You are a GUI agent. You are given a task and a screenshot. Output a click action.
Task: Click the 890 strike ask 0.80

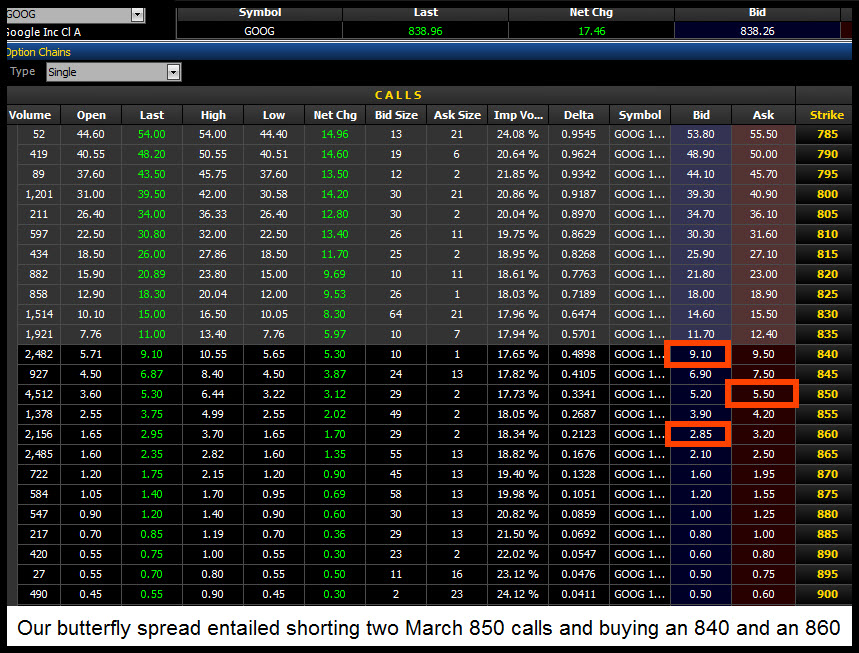point(763,554)
